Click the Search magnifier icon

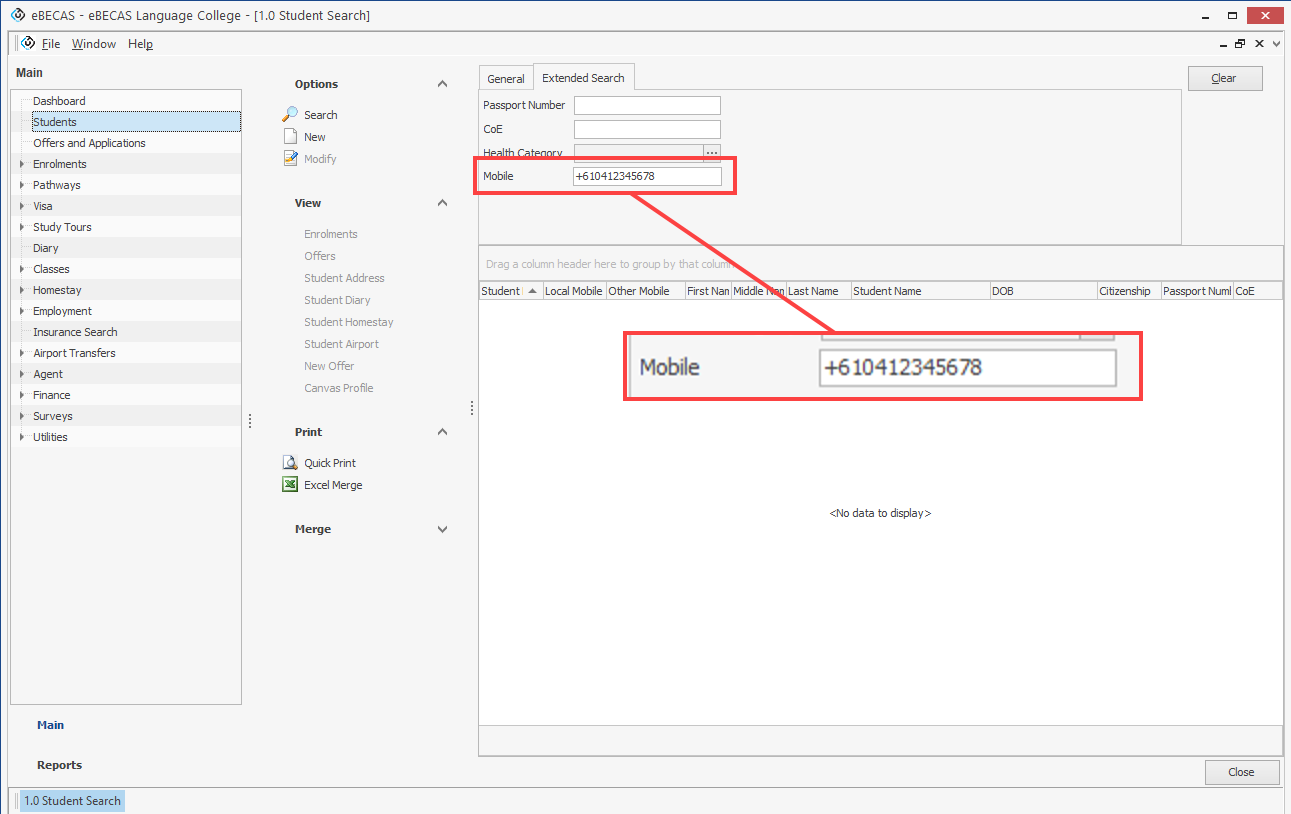(x=290, y=115)
